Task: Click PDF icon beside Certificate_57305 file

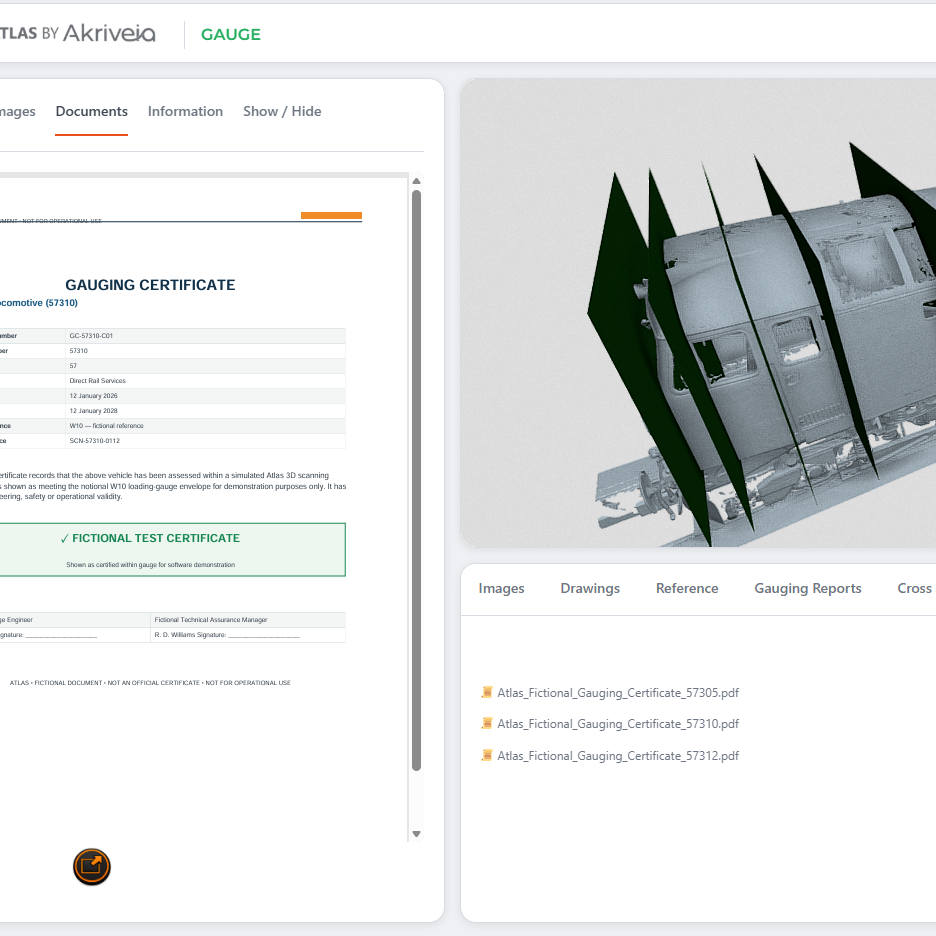Action: 487,692
